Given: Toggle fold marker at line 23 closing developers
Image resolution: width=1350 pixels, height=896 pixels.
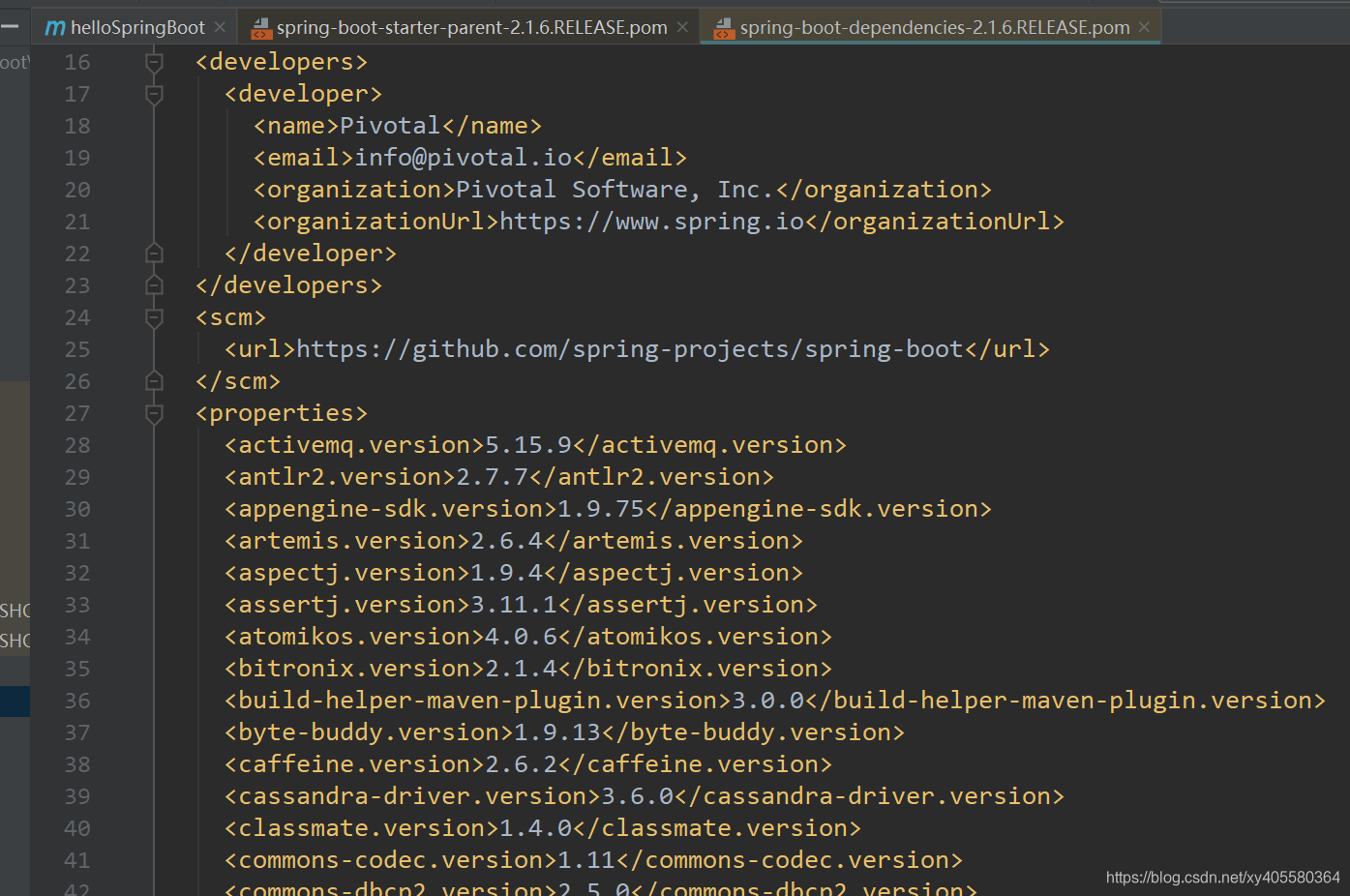Looking at the screenshot, I should [x=154, y=285].
